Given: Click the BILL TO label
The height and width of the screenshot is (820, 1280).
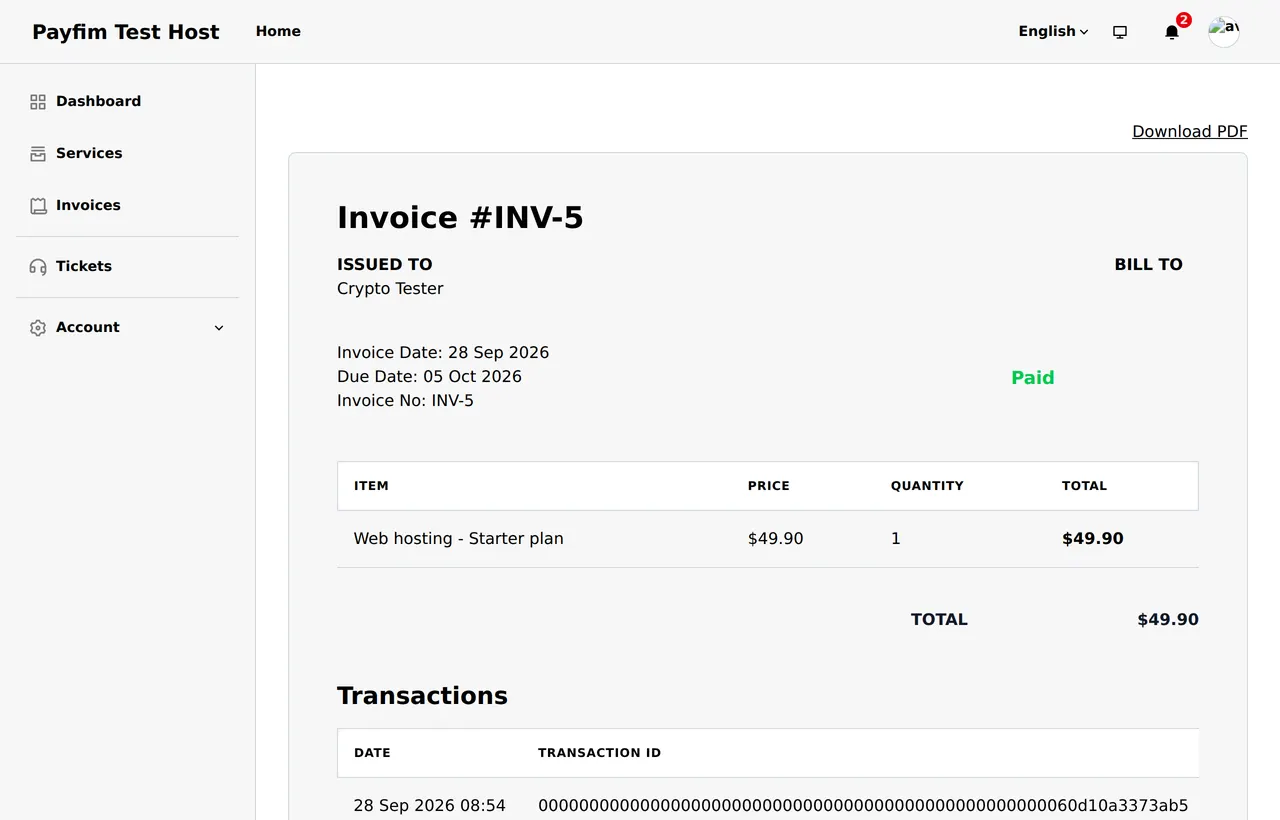Looking at the screenshot, I should pyautogui.click(x=1149, y=264).
